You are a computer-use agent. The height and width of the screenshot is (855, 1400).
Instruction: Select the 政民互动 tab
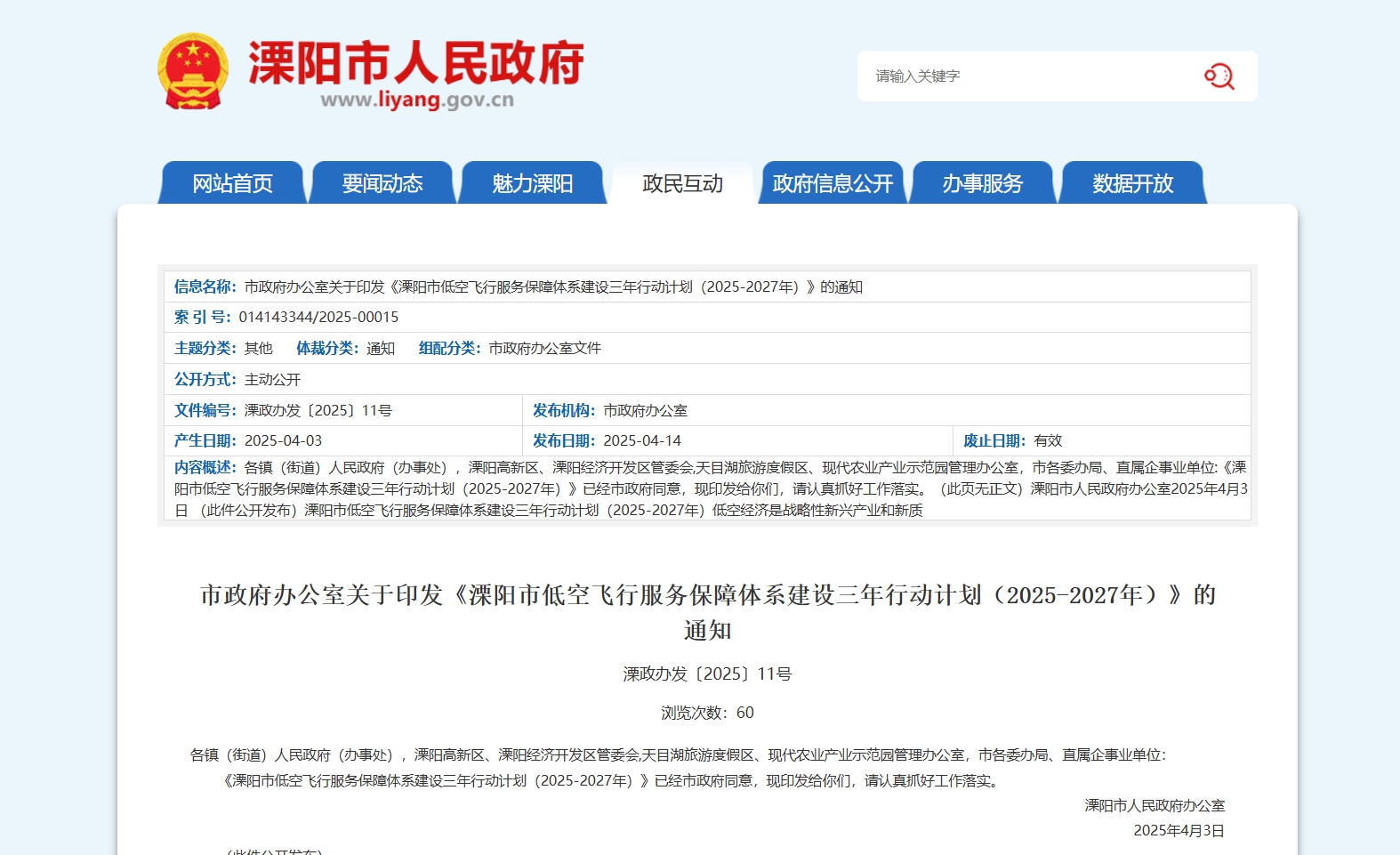tap(682, 183)
